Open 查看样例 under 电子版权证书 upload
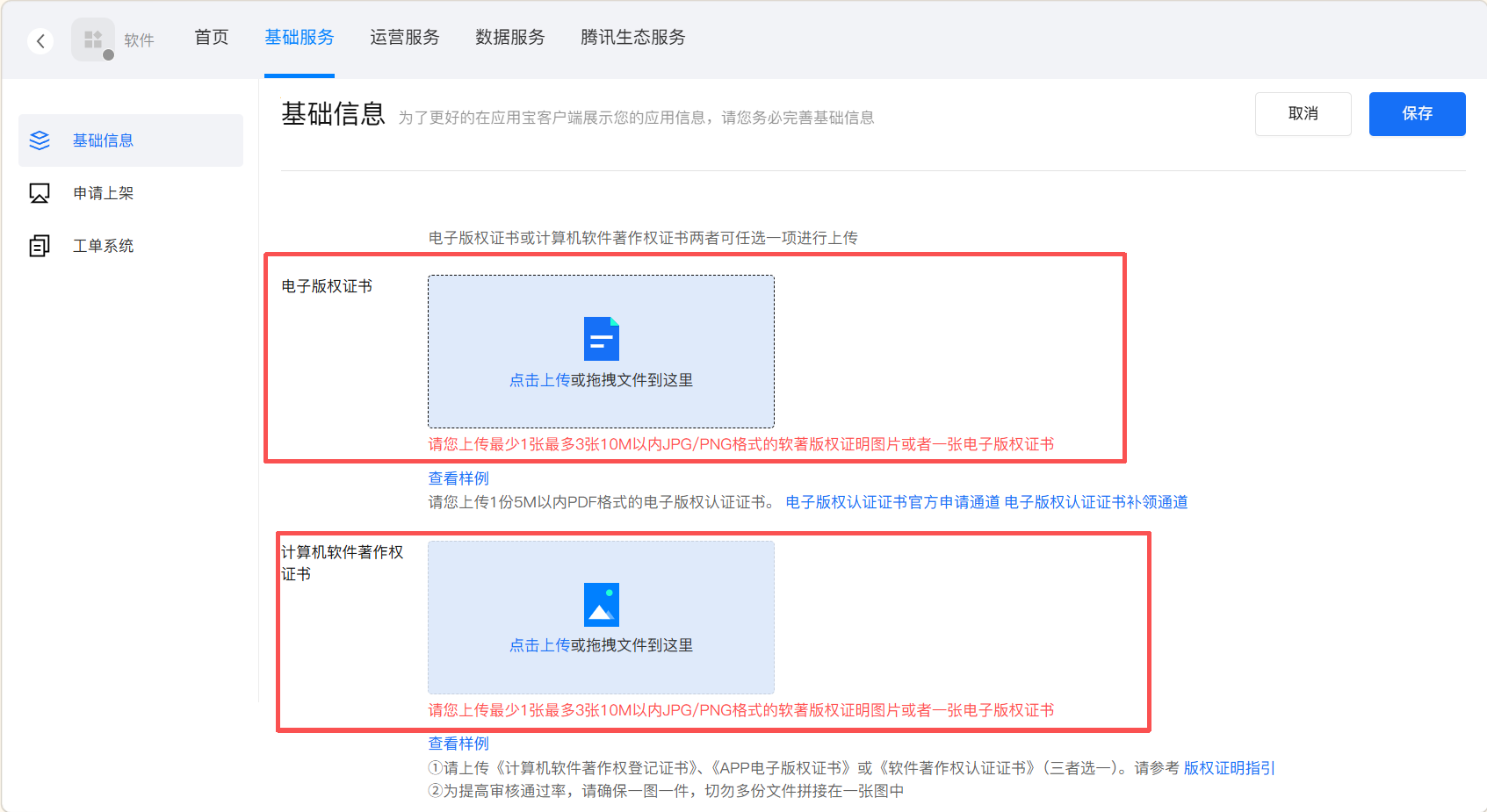The image size is (1487, 812). [458, 478]
